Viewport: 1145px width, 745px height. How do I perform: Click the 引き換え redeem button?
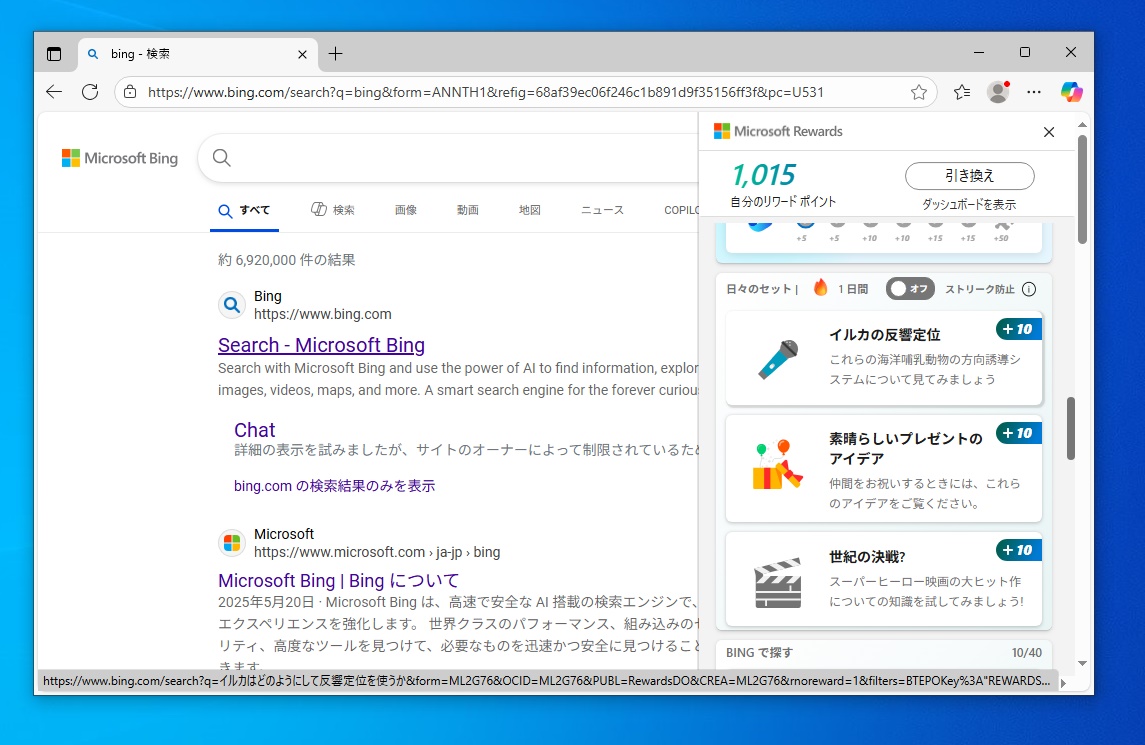tap(970, 176)
